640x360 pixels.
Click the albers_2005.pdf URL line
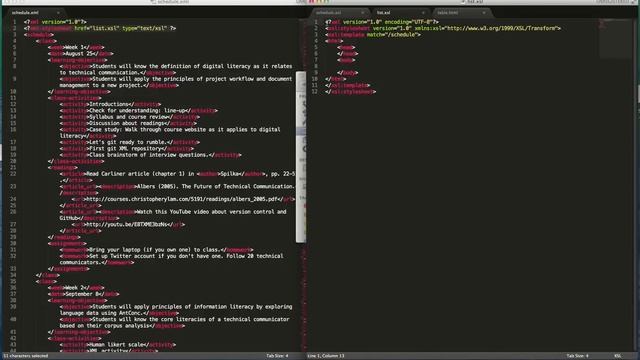pyautogui.click(x=183, y=199)
